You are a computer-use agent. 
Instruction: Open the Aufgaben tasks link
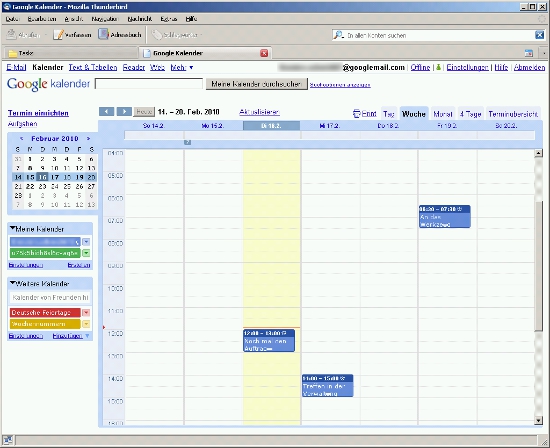(22, 123)
